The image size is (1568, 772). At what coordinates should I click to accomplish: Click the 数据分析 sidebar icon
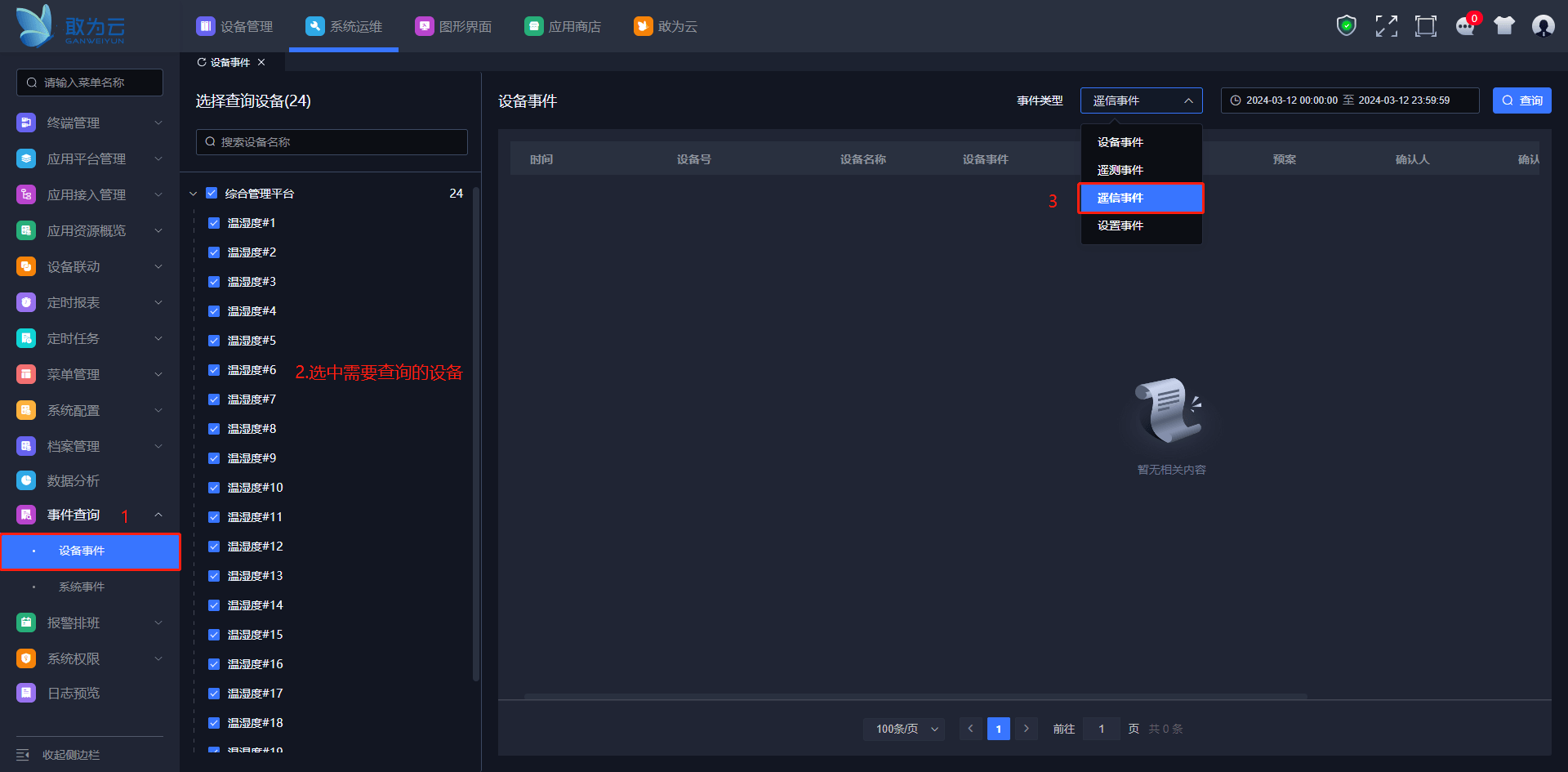[x=26, y=480]
